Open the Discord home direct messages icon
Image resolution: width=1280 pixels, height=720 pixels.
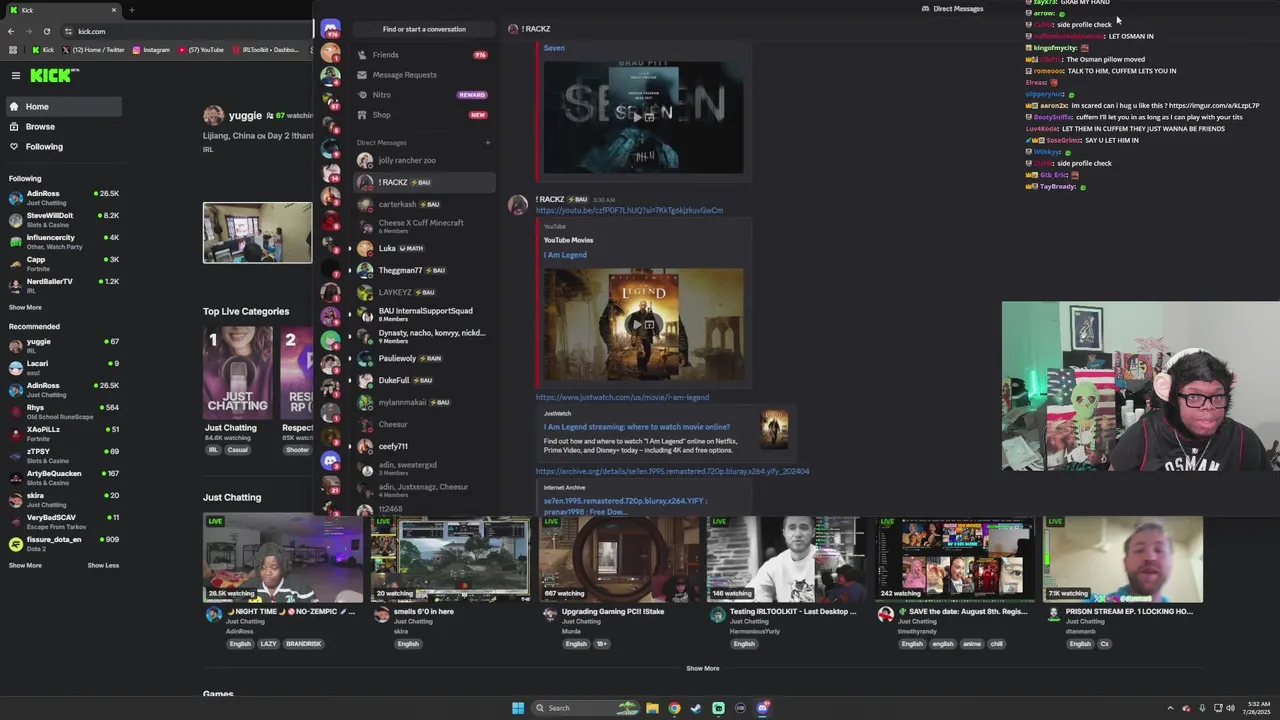[330, 30]
